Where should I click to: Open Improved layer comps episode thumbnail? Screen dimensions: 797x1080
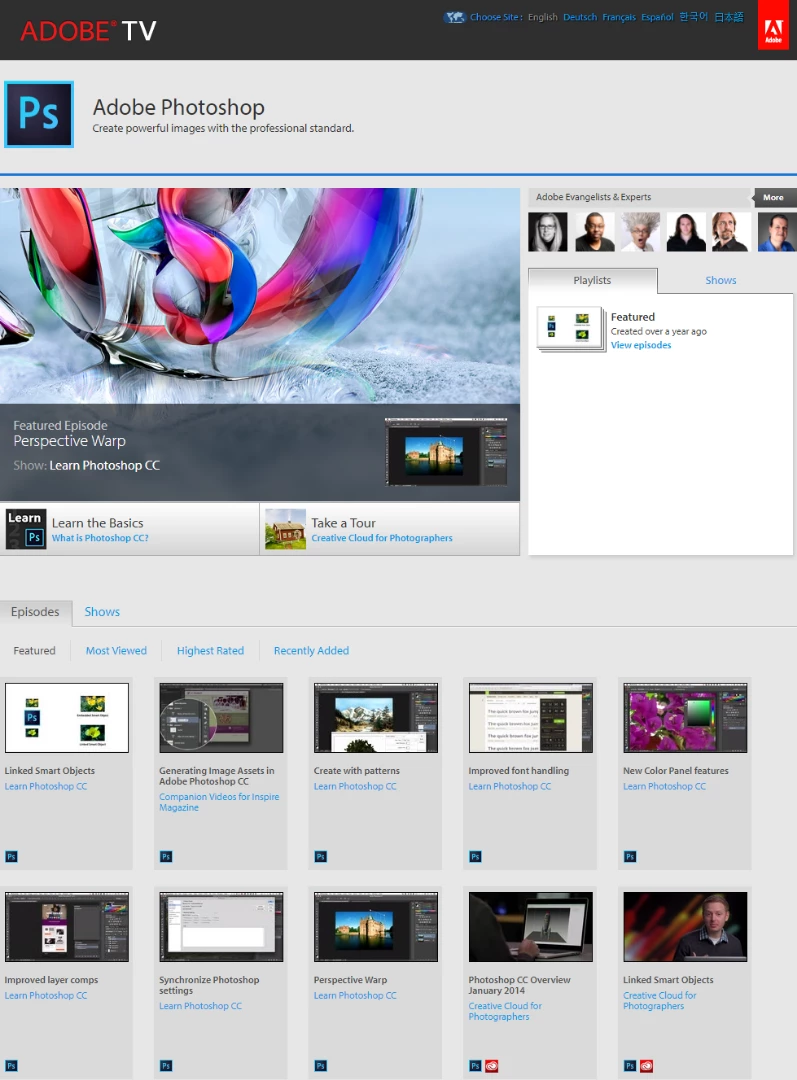[67, 927]
